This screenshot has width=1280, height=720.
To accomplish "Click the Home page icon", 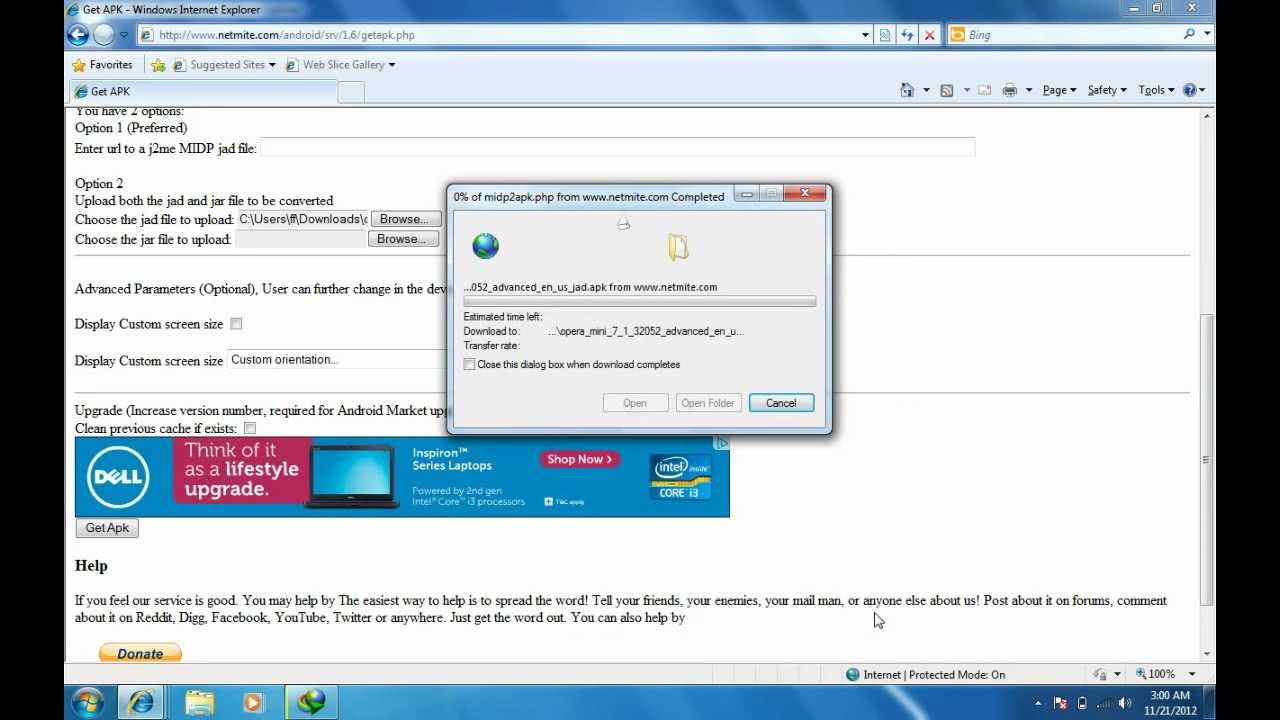I will [907, 90].
